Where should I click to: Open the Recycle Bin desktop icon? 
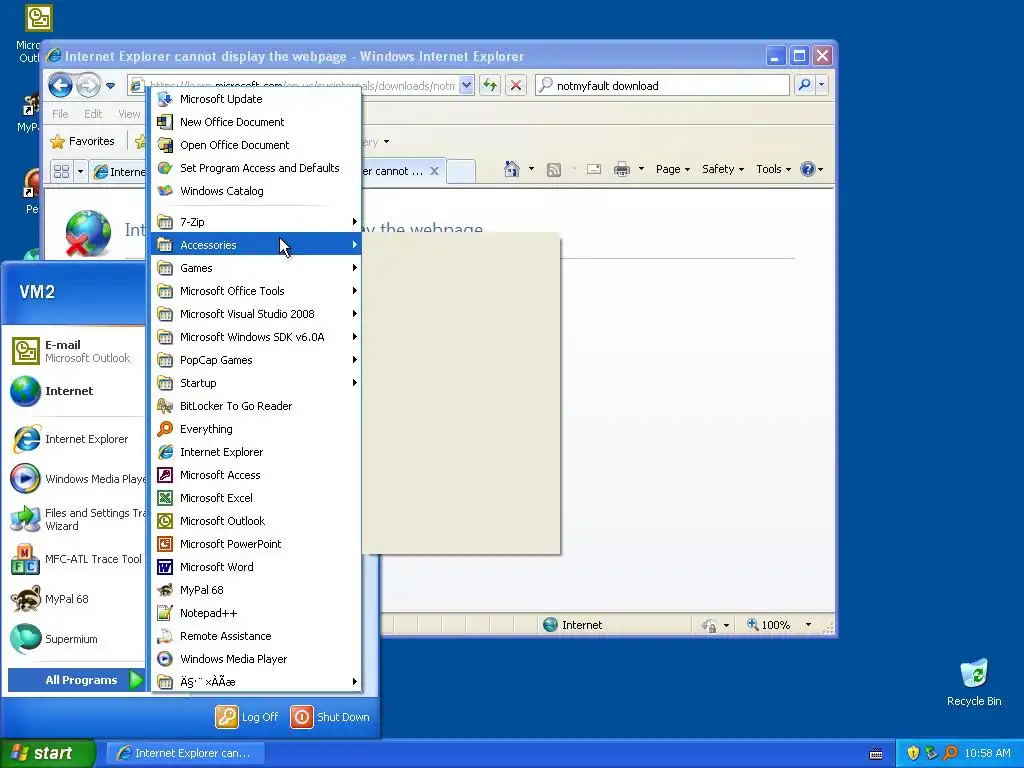pos(974,682)
